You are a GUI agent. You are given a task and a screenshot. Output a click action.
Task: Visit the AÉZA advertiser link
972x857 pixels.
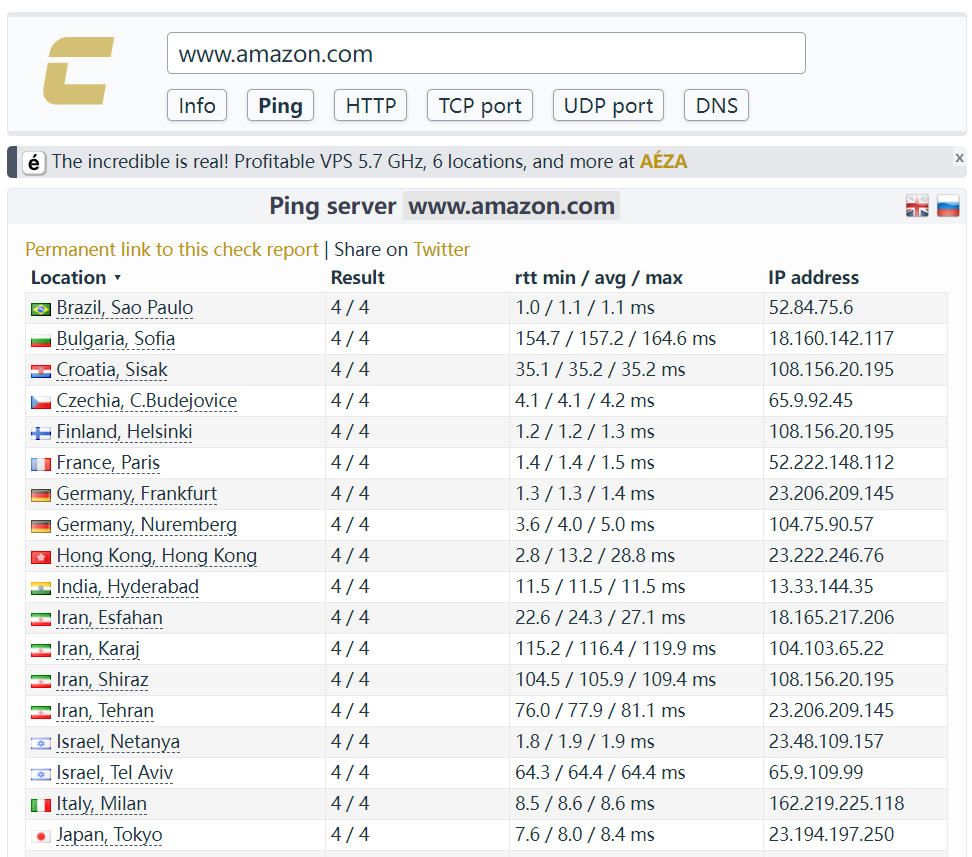pos(663,162)
